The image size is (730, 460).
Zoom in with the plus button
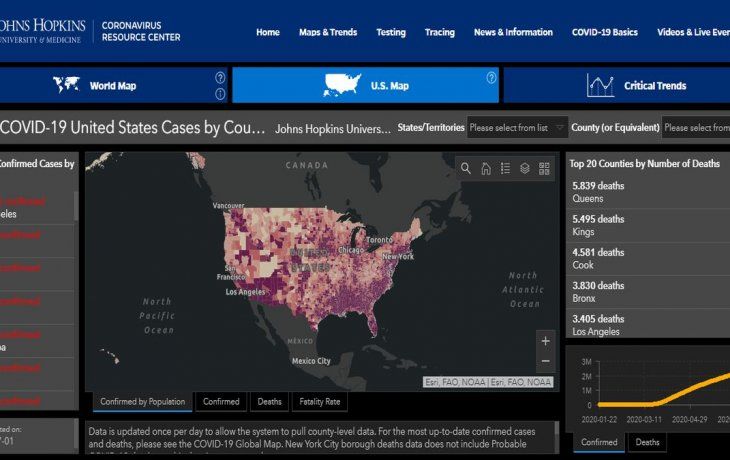(x=546, y=341)
